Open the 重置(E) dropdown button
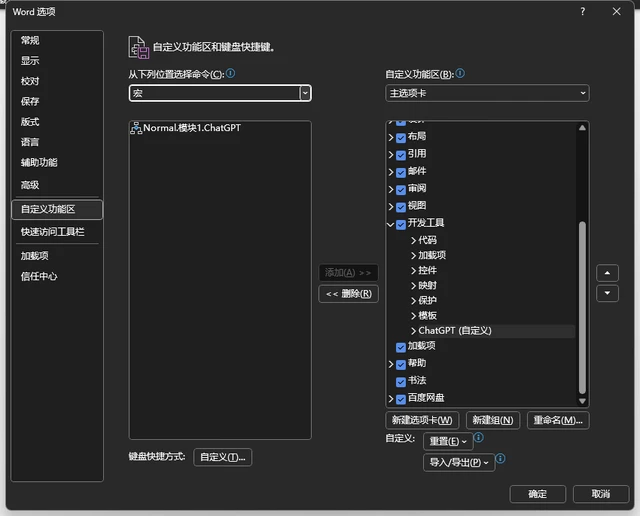The image size is (640, 516). [448, 441]
